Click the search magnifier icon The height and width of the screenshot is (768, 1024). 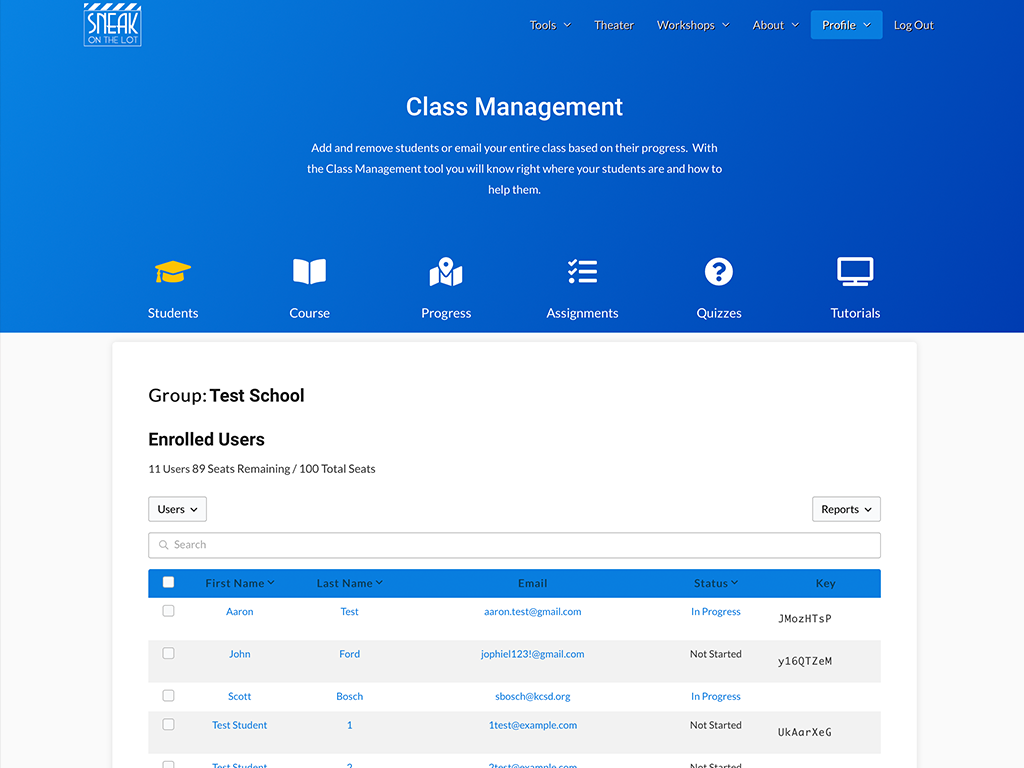164,545
